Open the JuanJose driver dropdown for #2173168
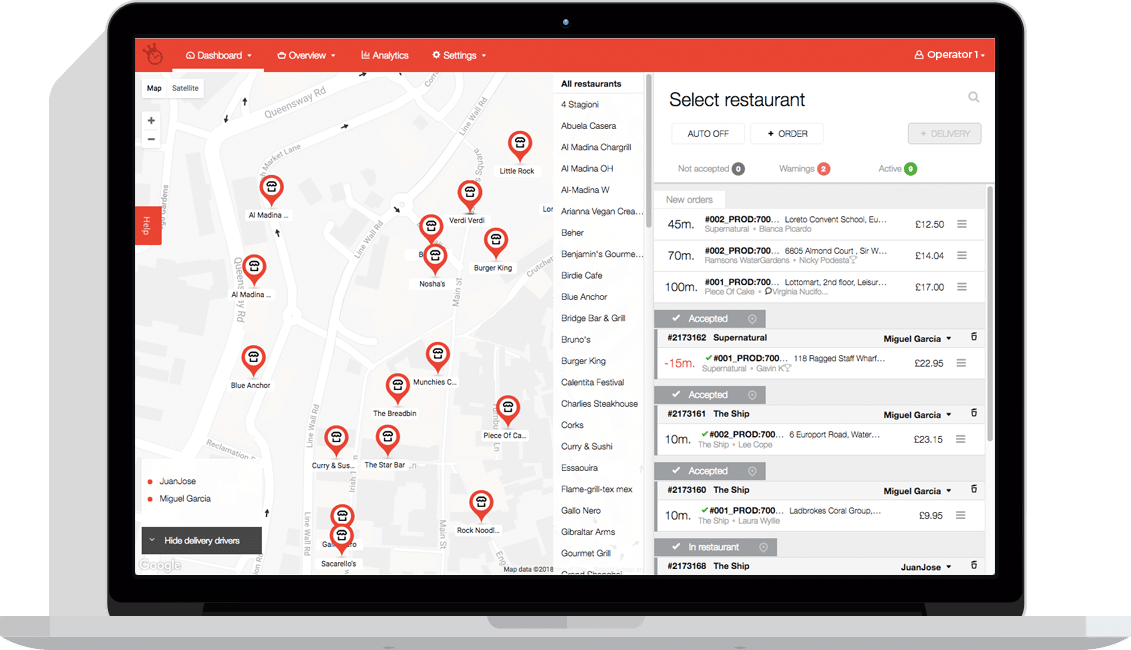 pos(926,567)
